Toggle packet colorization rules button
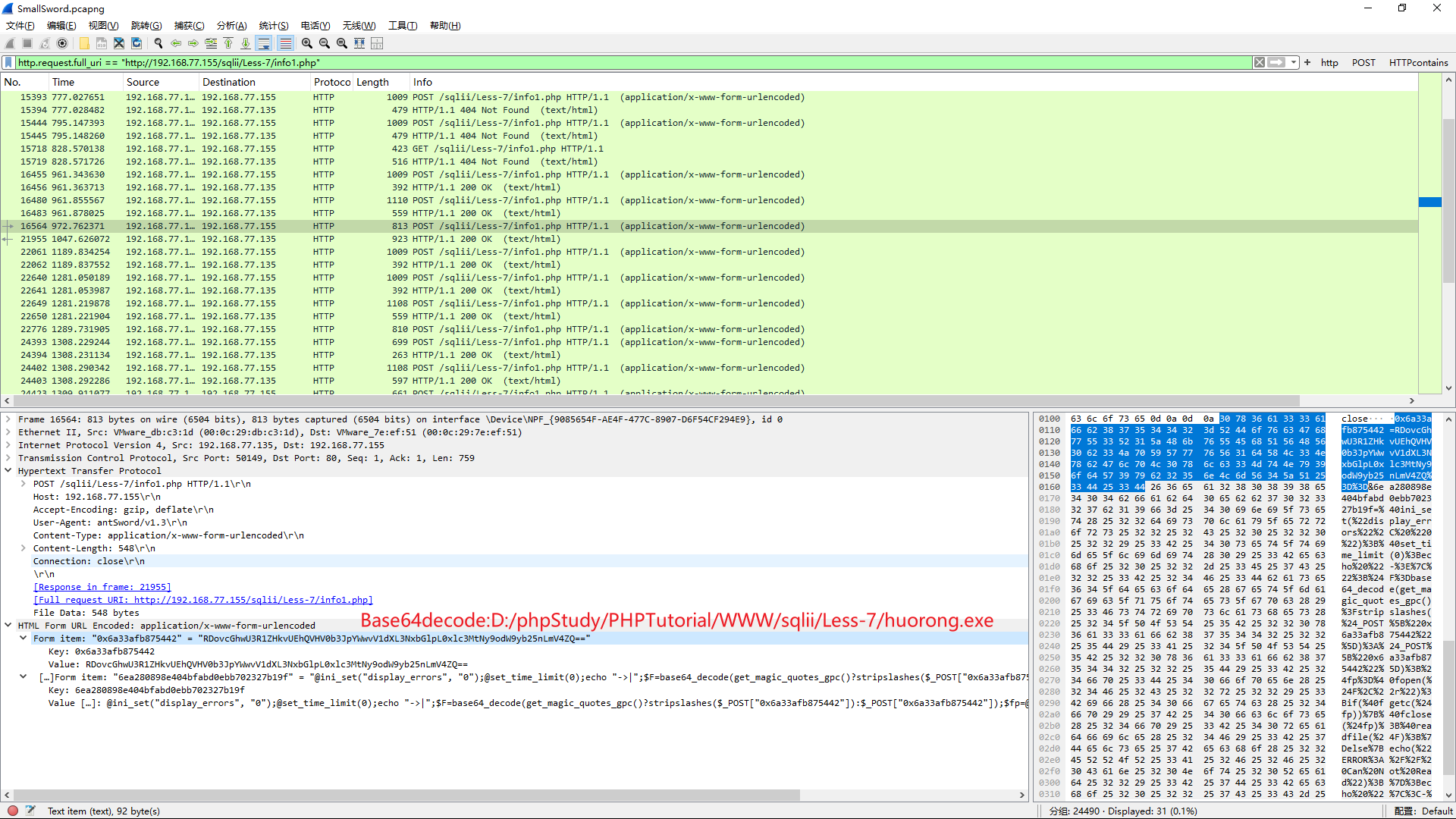Image resolution: width=1456 pixels, height=819 pixels. pos(285,43)
